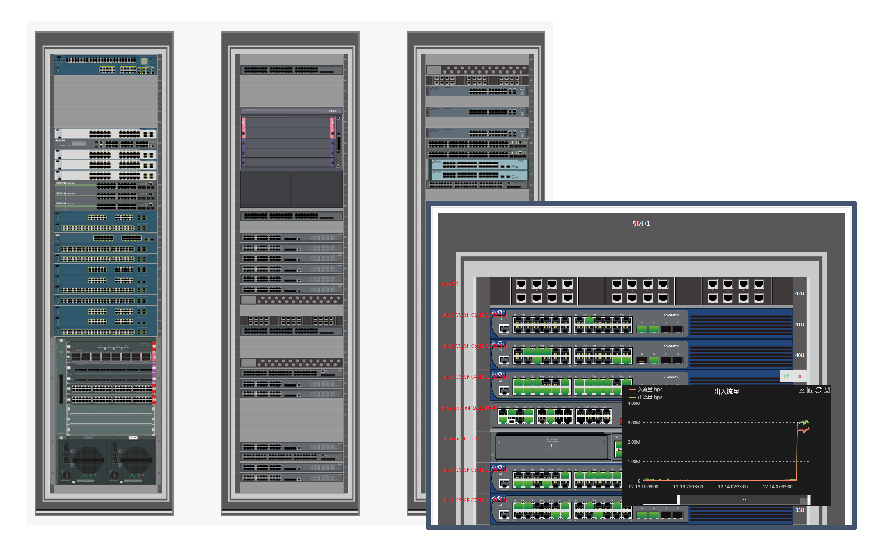Click the green icon above the chart

coord(788,375)
